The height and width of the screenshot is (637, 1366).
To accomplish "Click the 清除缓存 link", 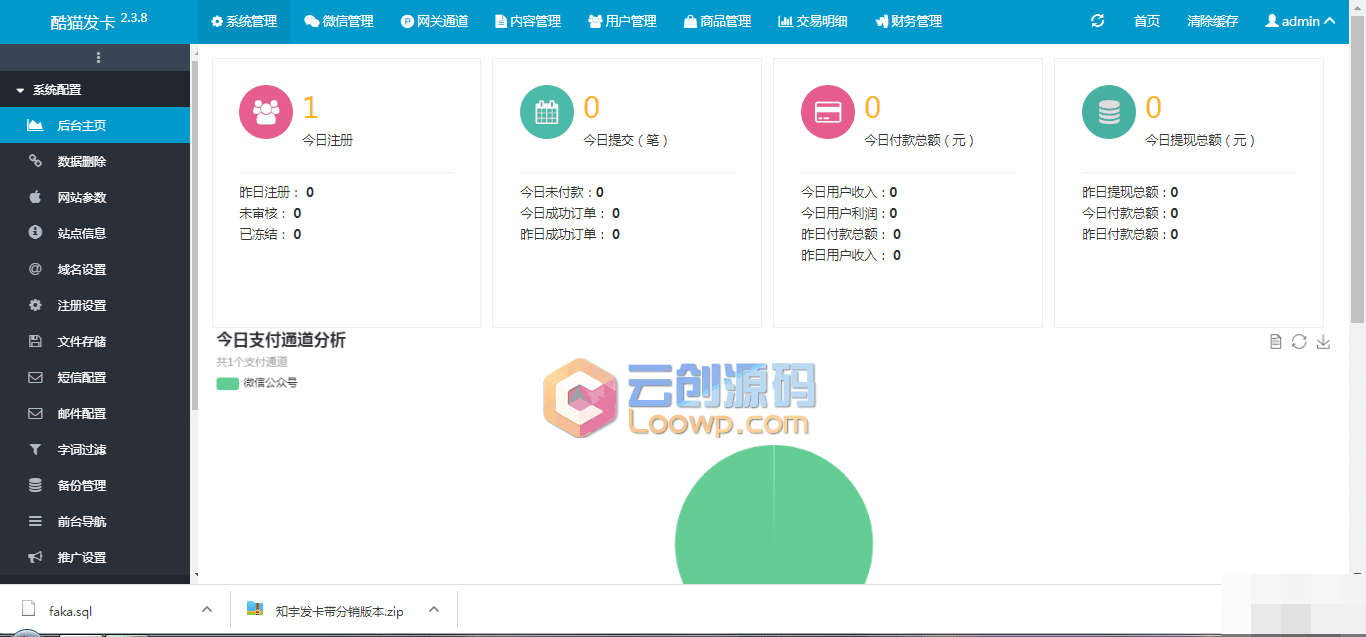I will point(1212,21).
